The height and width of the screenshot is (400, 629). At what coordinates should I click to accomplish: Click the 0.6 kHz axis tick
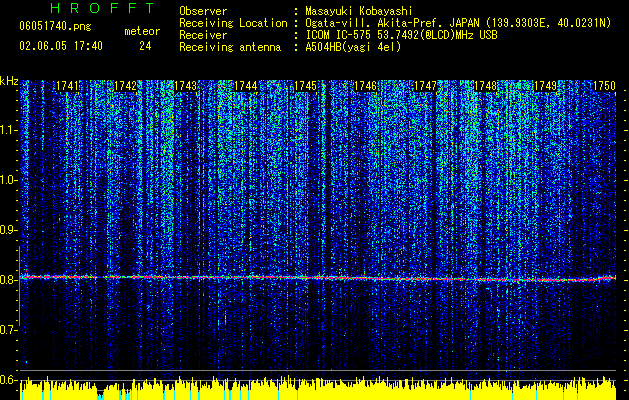coord(9,380)
